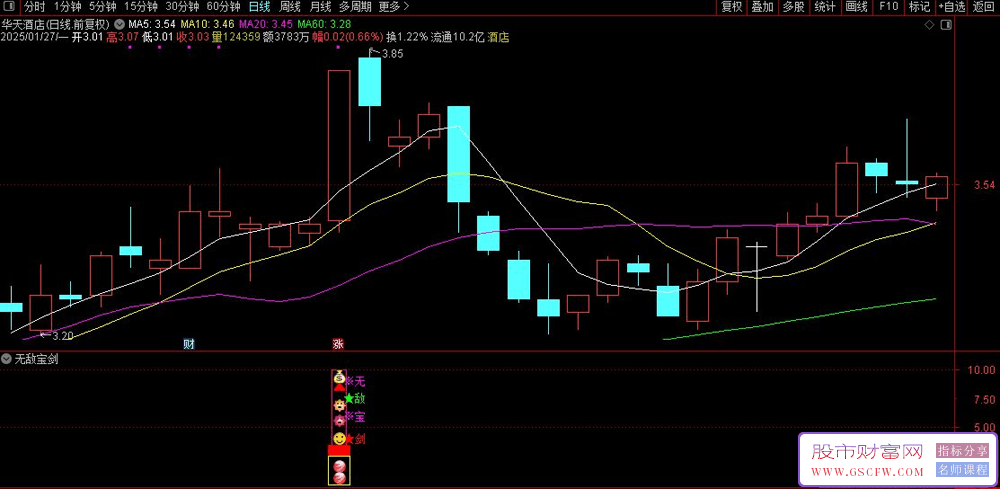Click the 标记 mark button
Image resolution: width=1000 pixels, height=489 pixels.
click(x=919, y=7)
